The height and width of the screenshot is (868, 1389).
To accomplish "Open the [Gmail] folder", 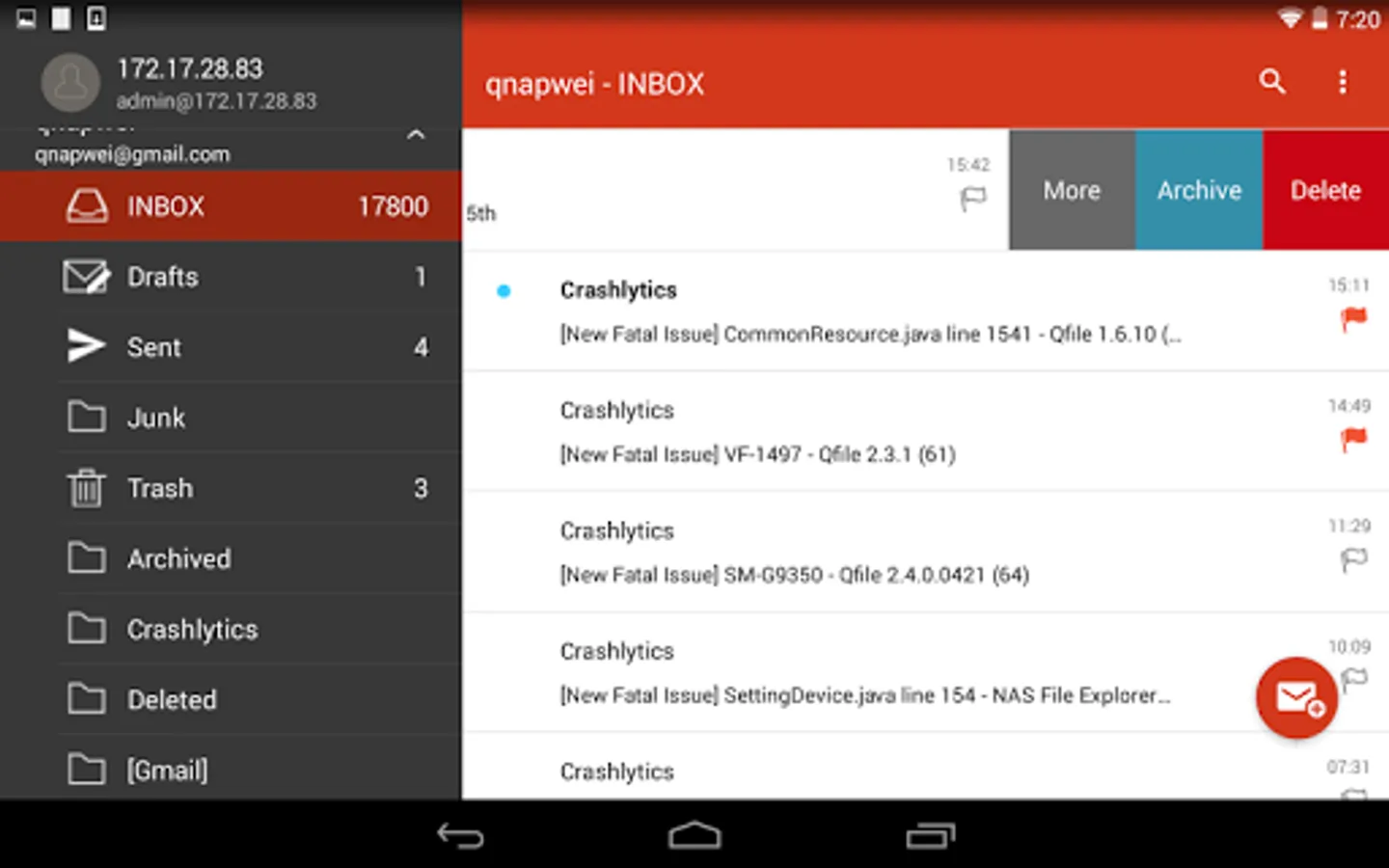I will point(231,769).
